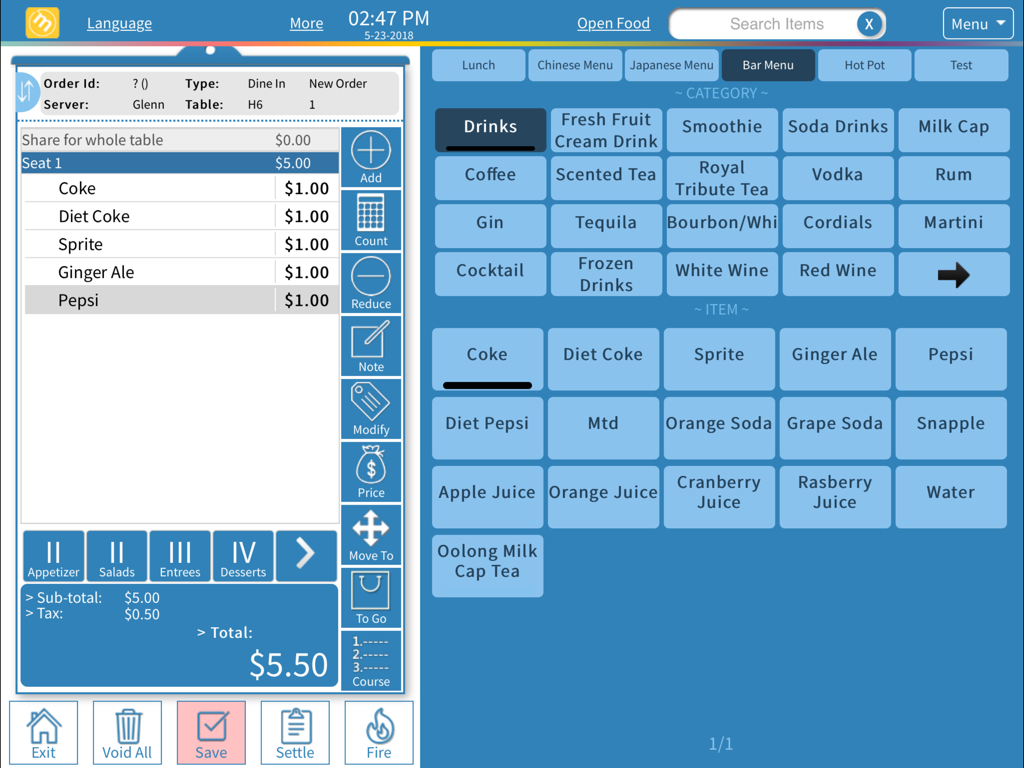The height and width of the screenshot is (768, 1024).
Task: Switch to the Hot Pot menu tab
Action: (x=863, y=64)
